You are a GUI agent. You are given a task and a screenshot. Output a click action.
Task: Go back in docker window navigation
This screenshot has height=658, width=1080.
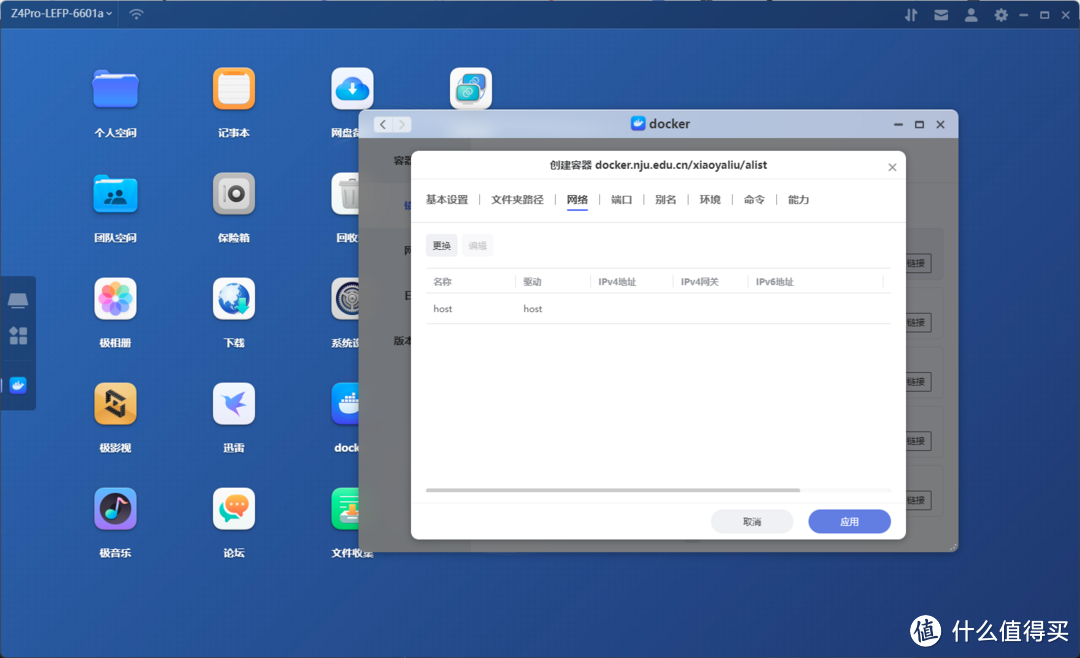pyautogui.click(x=383, y=125)
